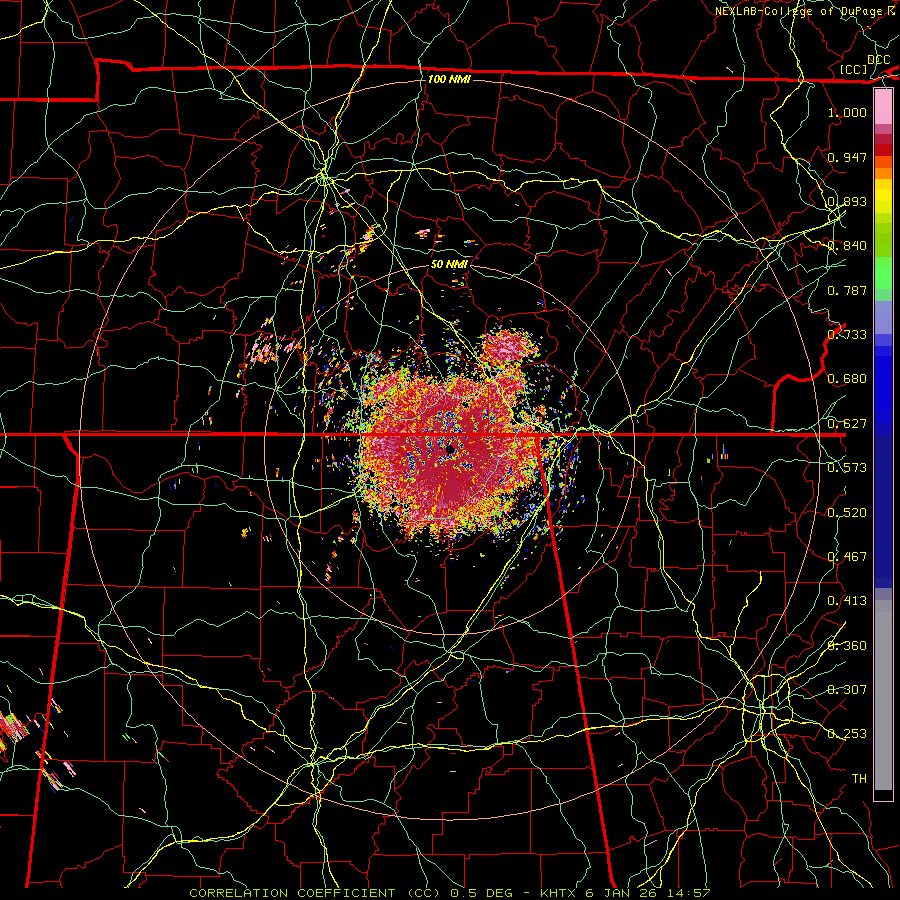Screen dimensions: 900x900
Task: Click the 0.893 scale value
Action: click(x=847, y=201)
